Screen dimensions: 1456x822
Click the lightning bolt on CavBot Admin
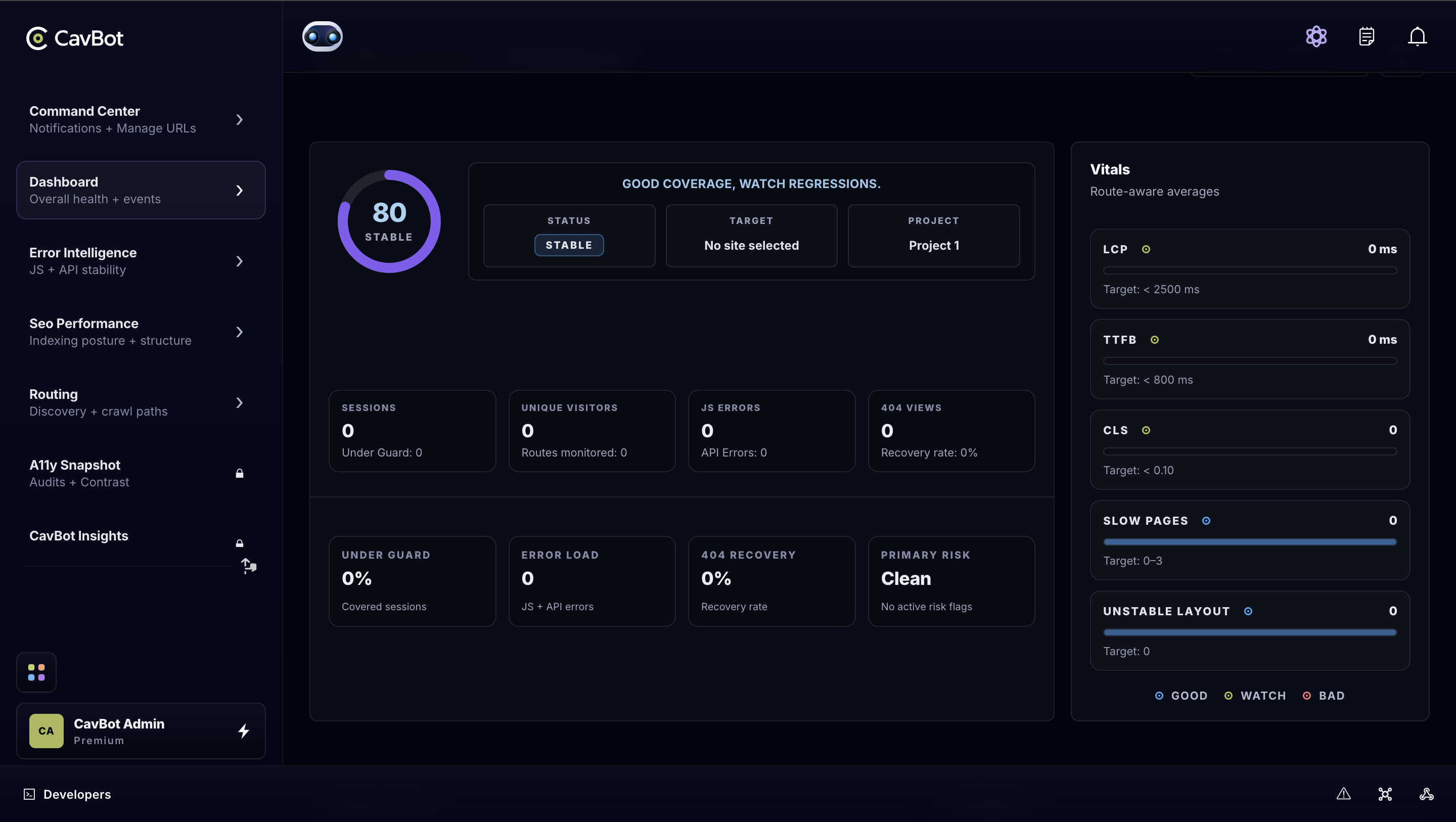pos(244,730)
